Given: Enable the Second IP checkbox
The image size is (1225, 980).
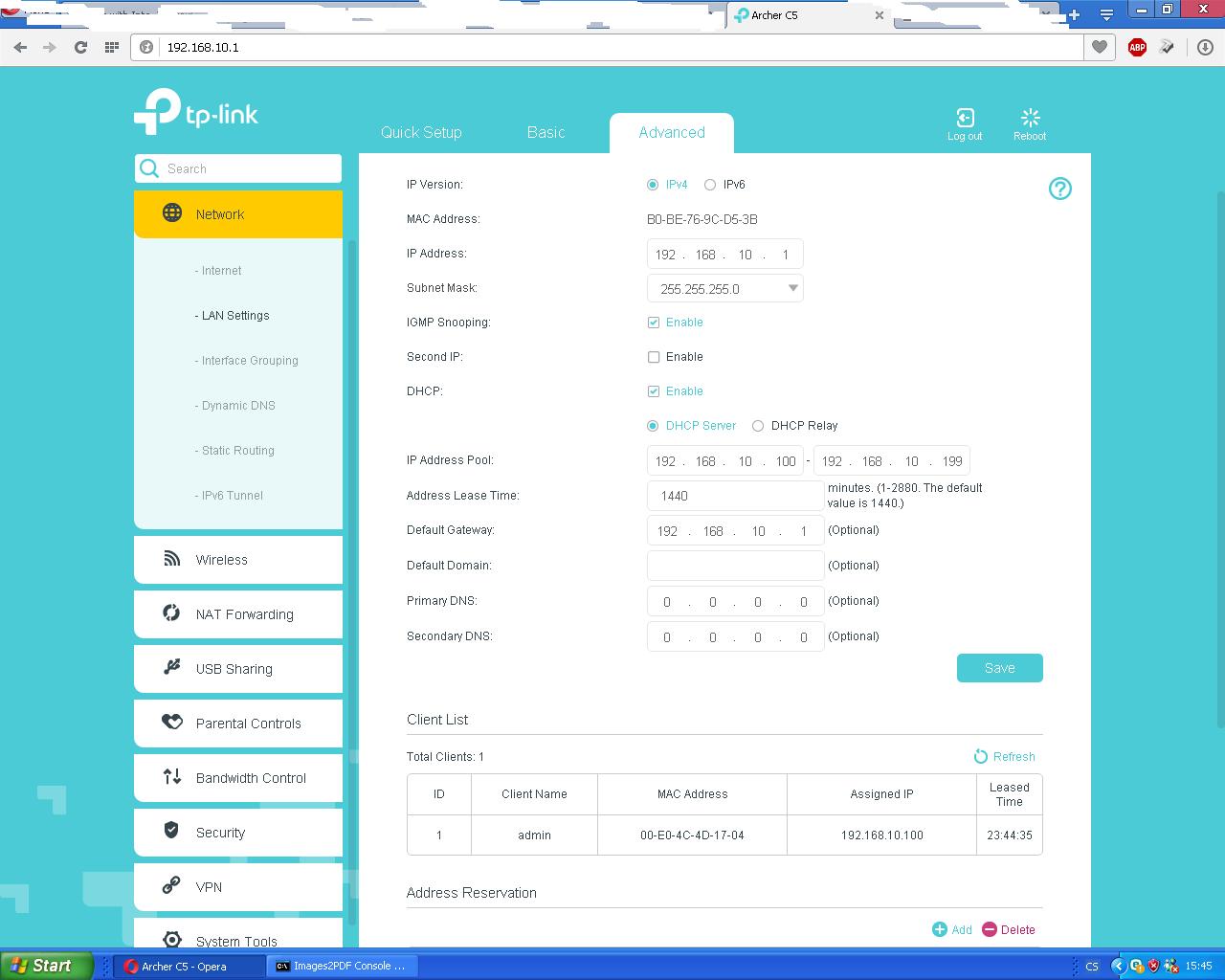Looking at the screenshot, I should (654, 357).
